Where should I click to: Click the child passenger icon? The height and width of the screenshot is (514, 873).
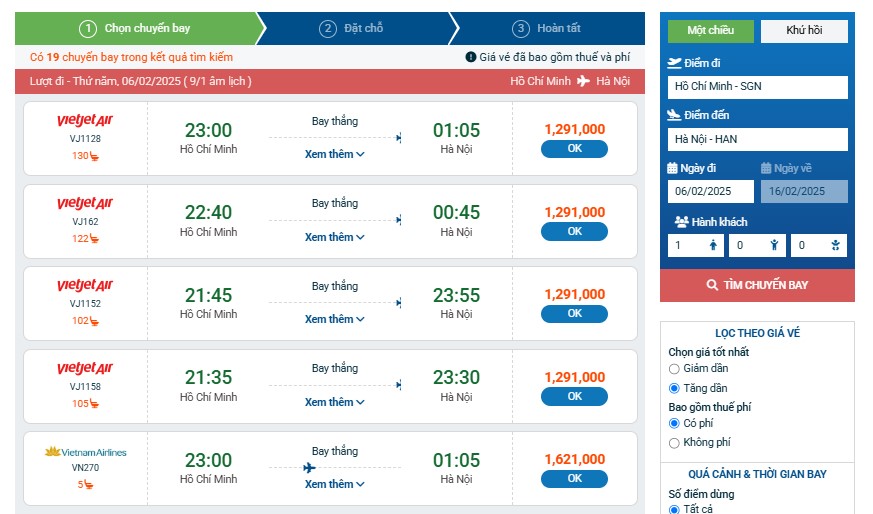coord(774,245)
